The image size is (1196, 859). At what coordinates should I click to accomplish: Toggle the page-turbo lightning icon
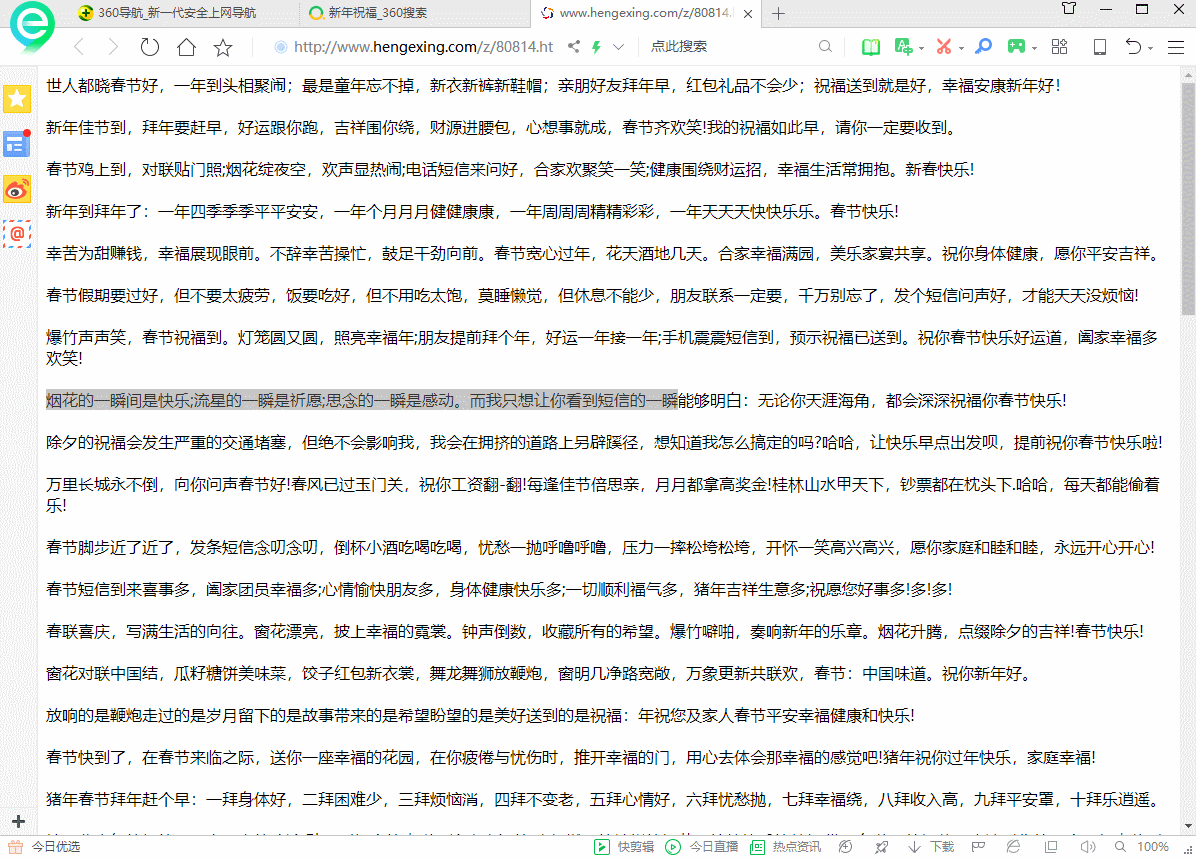pyautogui.click(x=596, y=47)
